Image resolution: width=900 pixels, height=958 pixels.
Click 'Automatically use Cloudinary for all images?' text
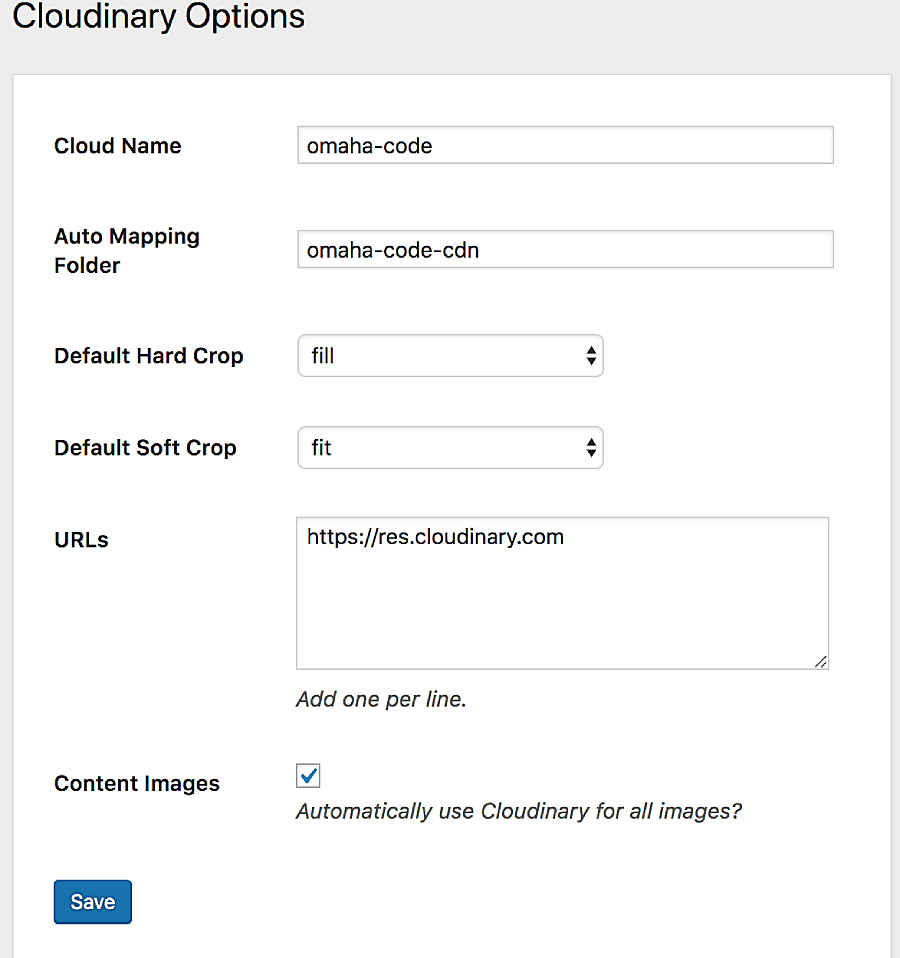[519, 811]
